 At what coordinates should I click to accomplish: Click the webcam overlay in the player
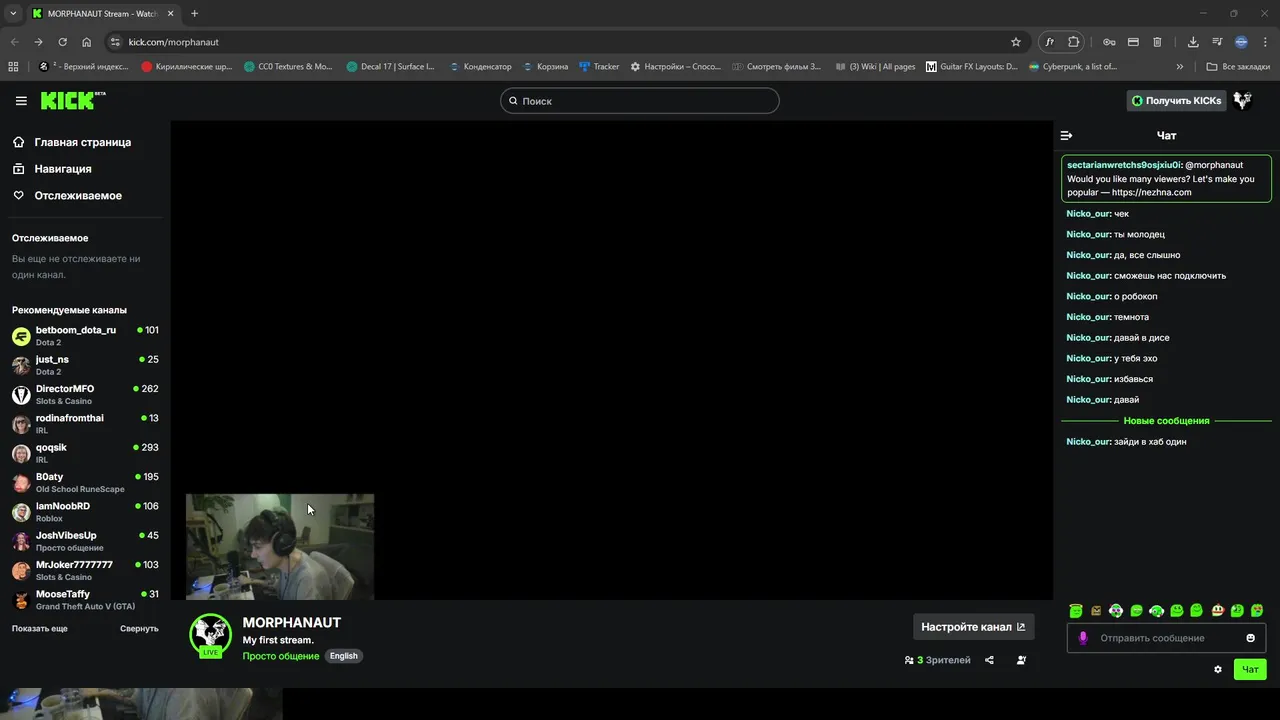tap(280, 546)
